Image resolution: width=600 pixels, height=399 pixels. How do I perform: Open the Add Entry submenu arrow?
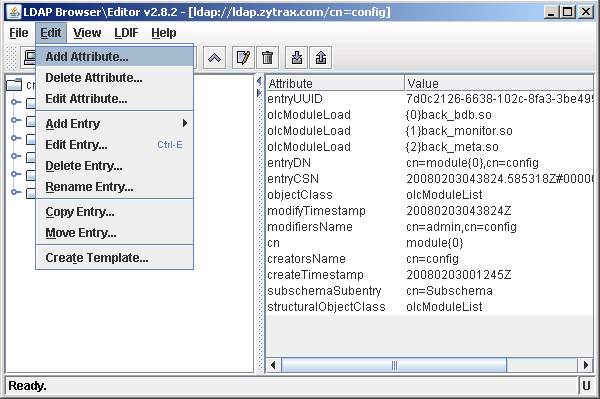[x=185, y=123]
